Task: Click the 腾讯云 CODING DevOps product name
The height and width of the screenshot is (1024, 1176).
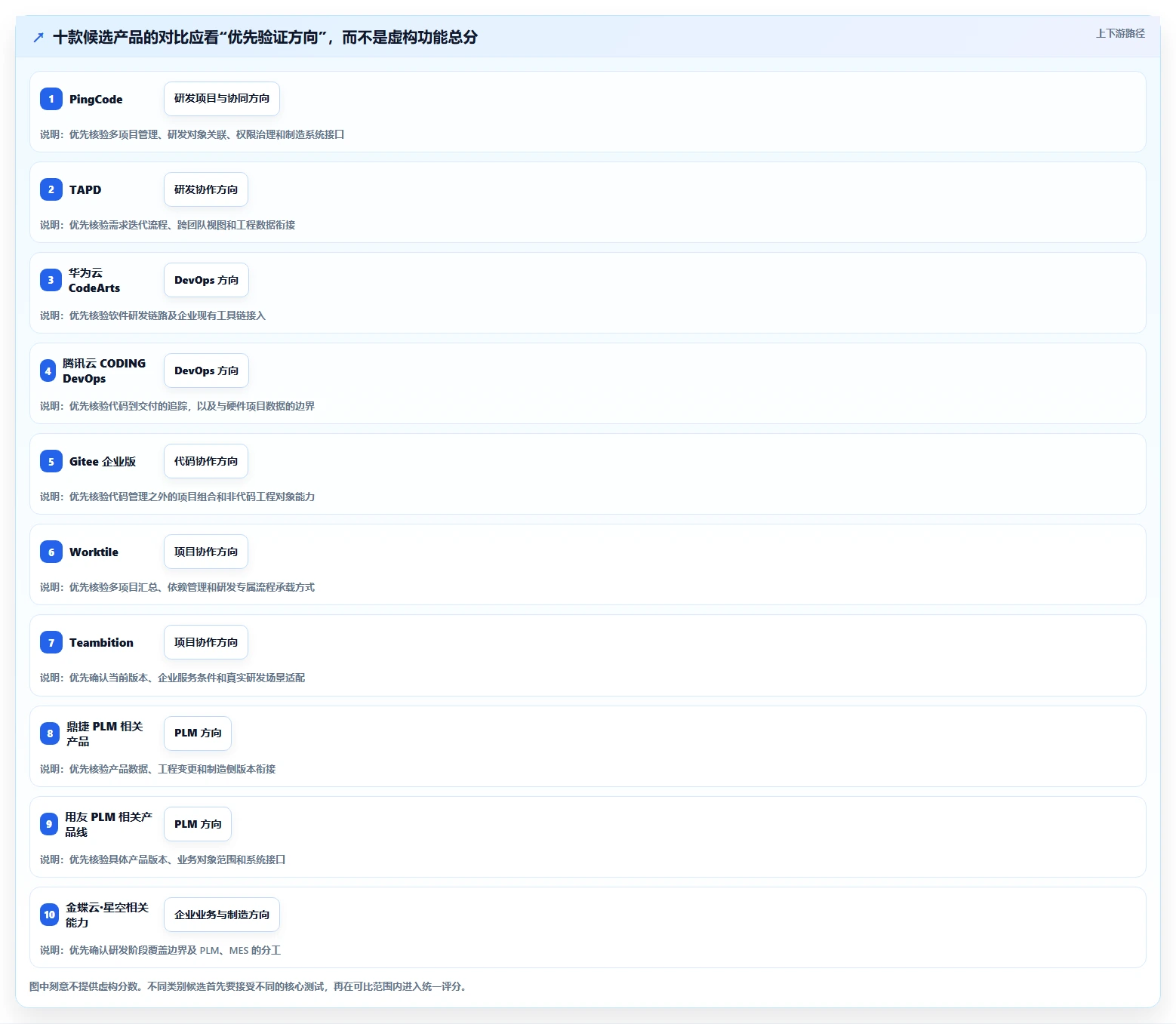Action: point(104,371)
